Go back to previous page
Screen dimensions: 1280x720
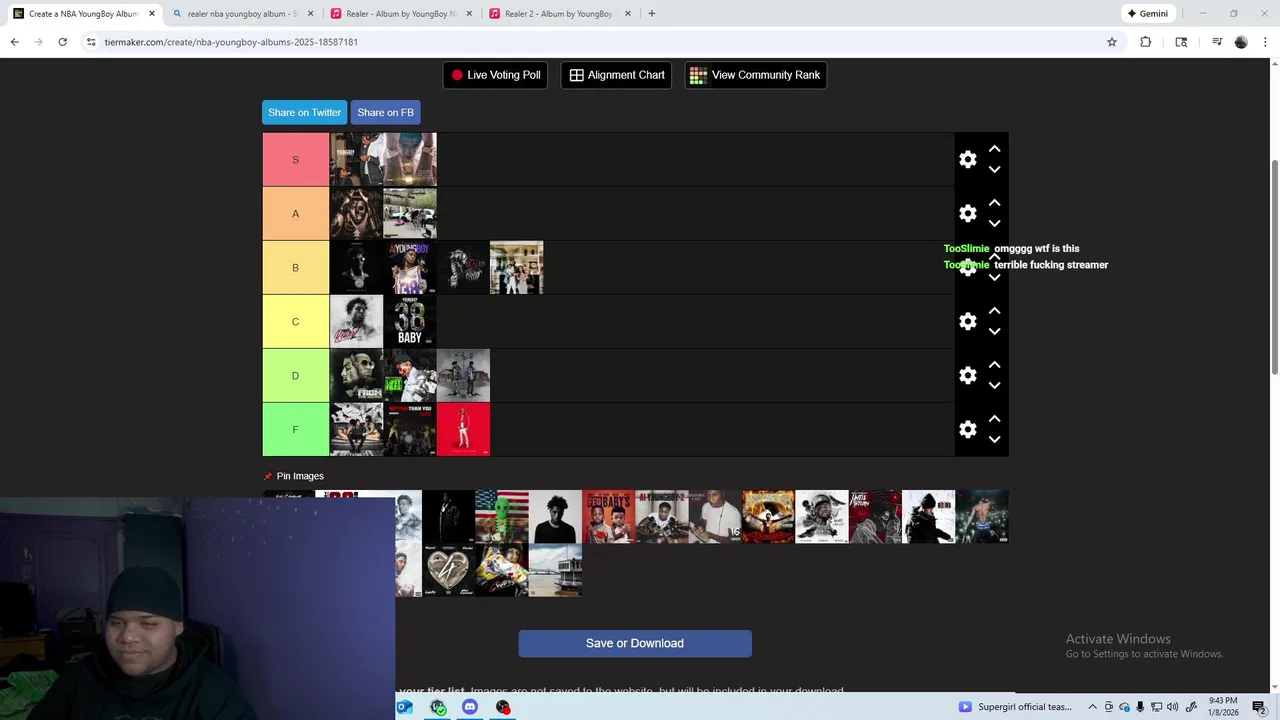[15, 42]
